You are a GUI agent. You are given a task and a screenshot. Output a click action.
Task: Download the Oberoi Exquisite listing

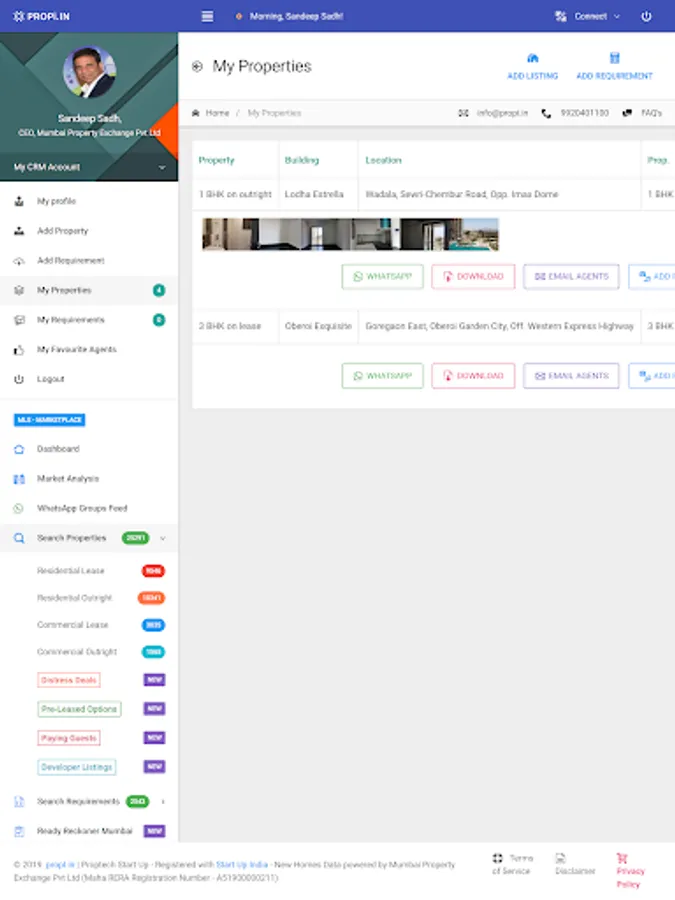[473, 375]
